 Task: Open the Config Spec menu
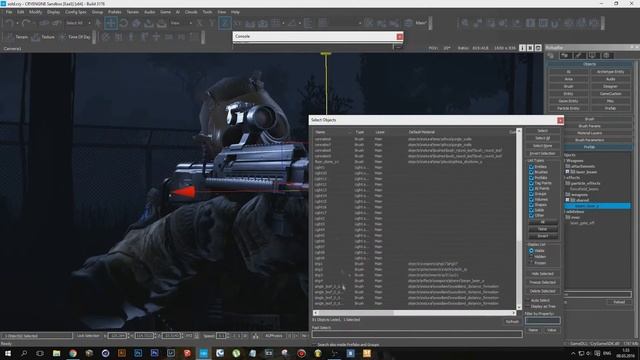[x=76, y=12]
